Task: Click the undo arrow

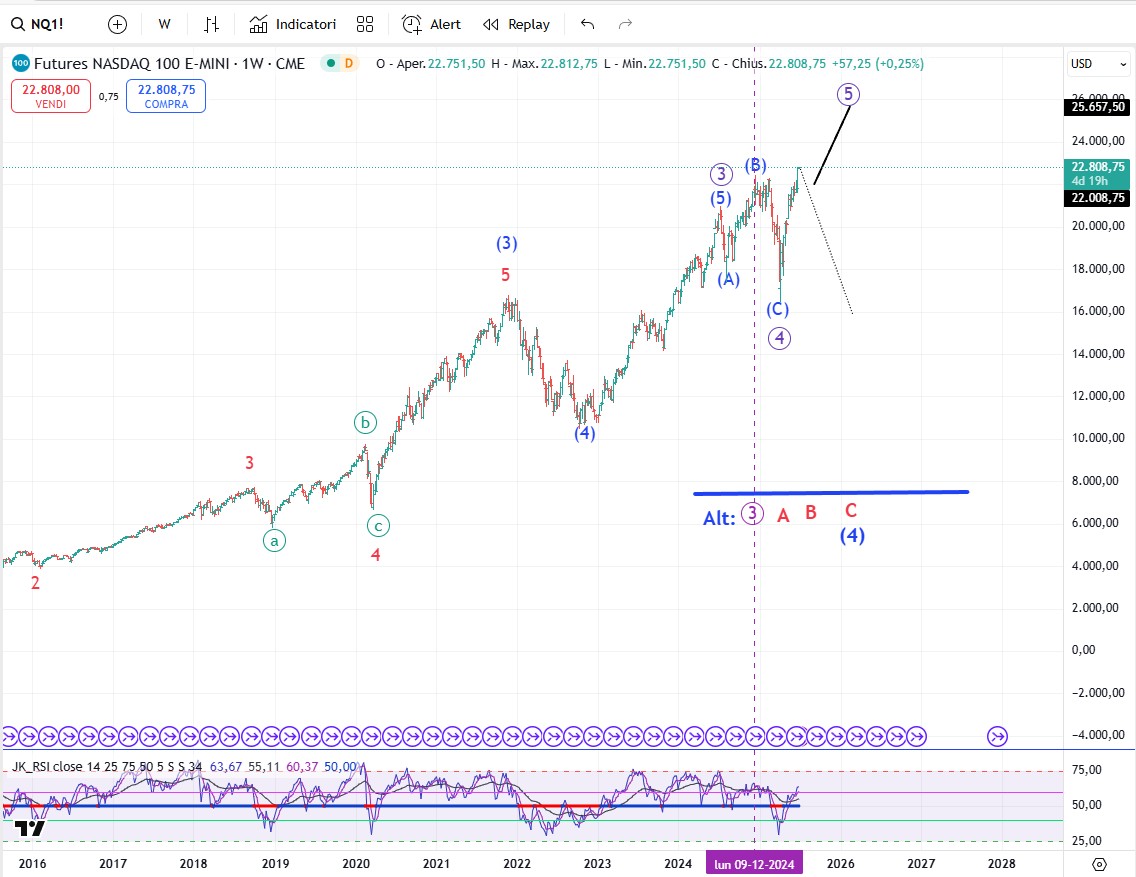Action: (588, 25)
